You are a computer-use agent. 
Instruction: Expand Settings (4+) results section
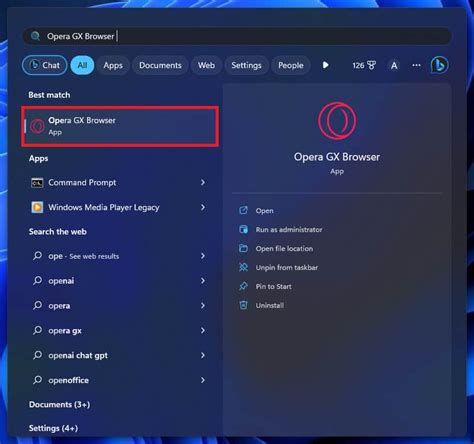[x=53, y=428]
